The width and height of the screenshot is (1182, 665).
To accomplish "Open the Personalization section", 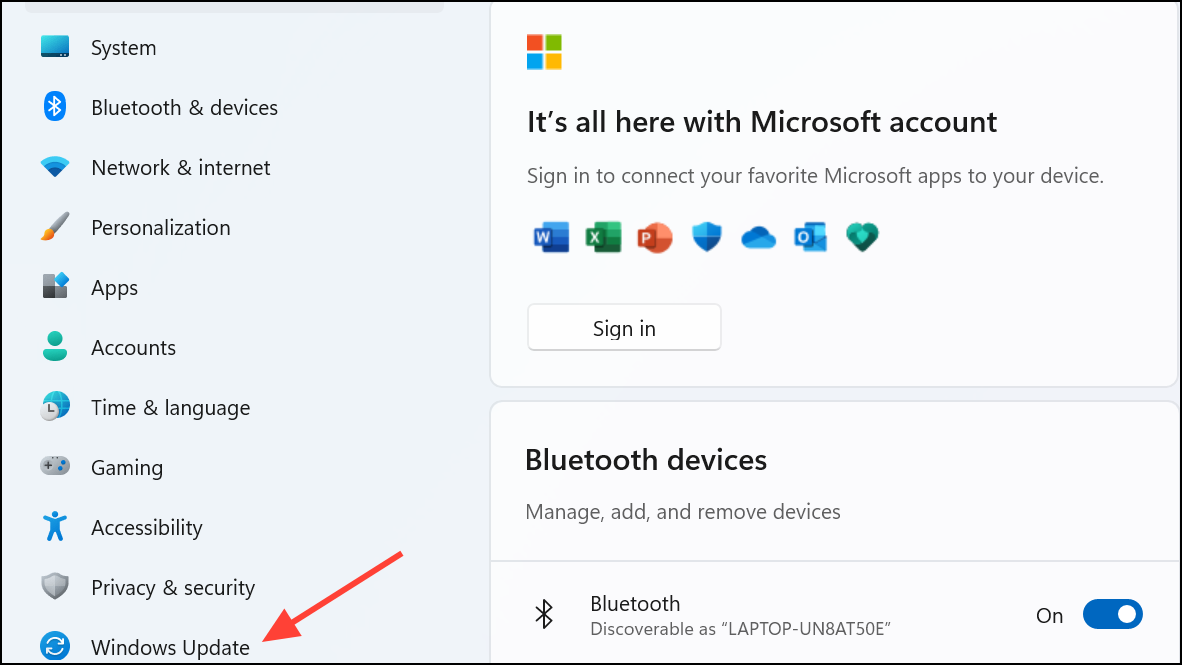I will [55, 227].
